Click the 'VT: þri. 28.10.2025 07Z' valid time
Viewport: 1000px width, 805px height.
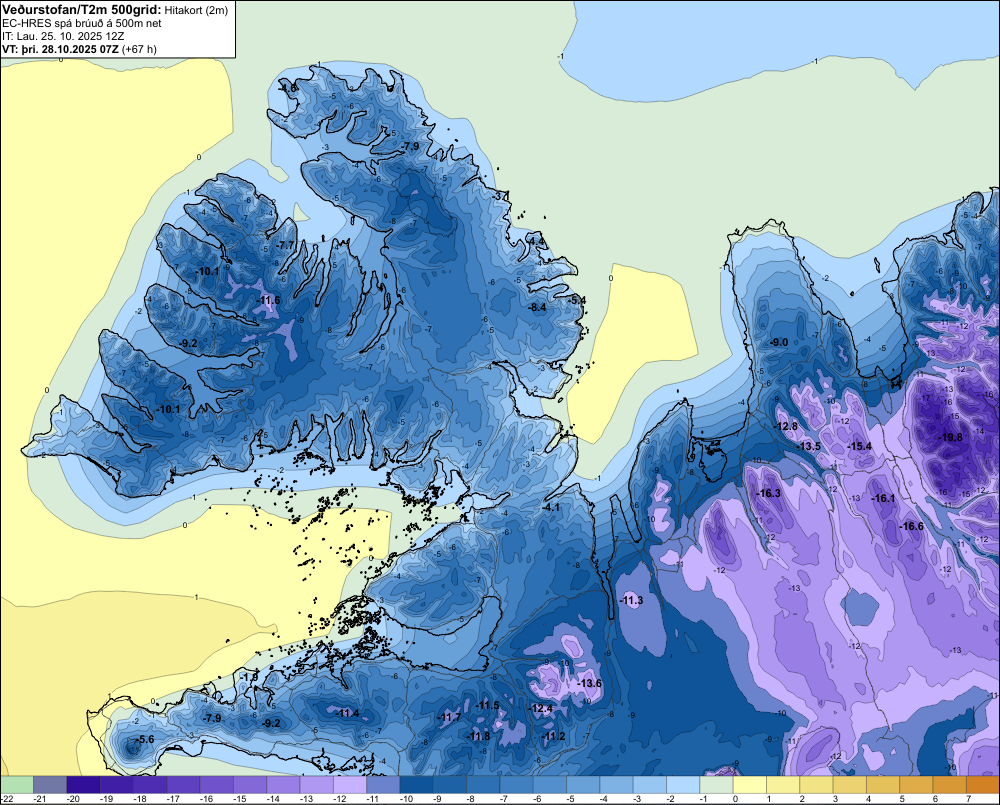(60, 49)
